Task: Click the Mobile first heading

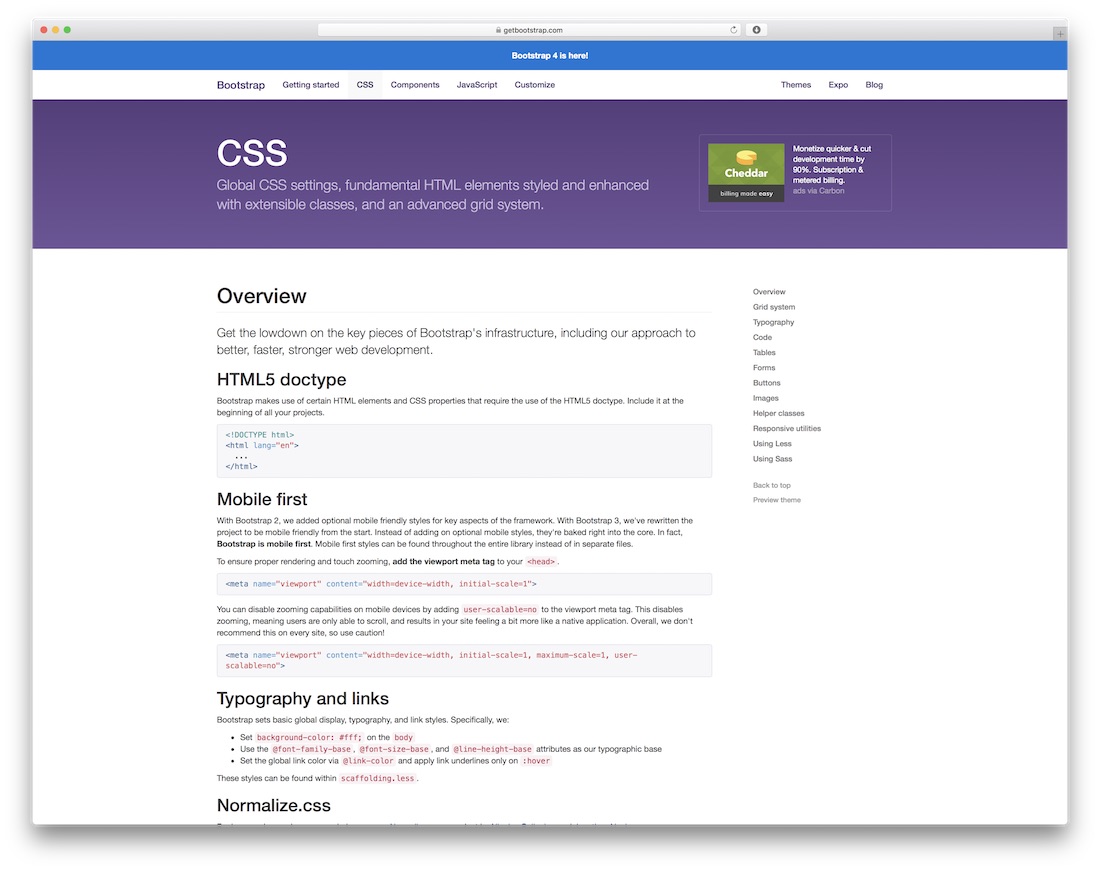Action: (262, 499)
